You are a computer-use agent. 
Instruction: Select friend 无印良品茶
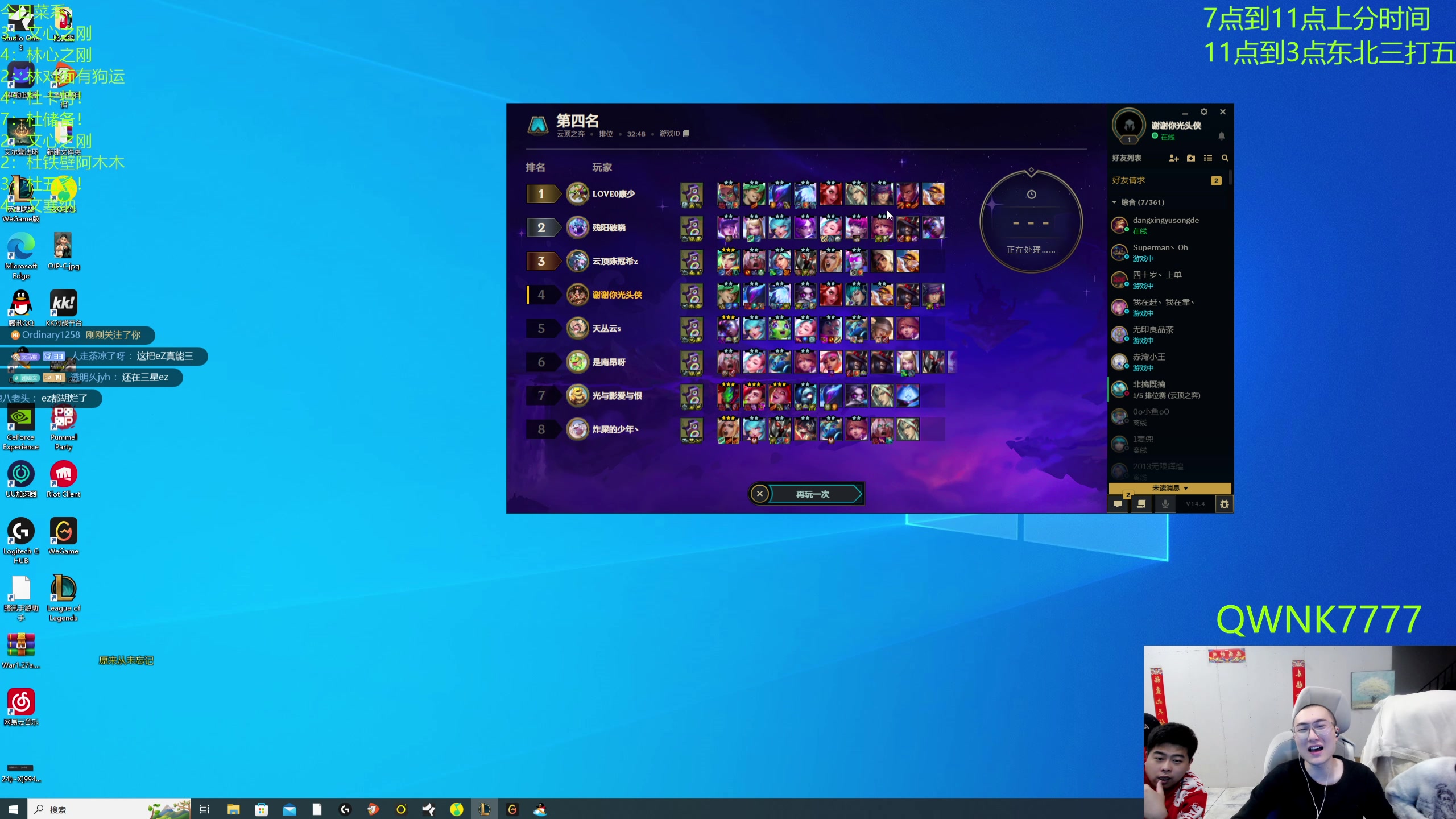(1167, 334)
